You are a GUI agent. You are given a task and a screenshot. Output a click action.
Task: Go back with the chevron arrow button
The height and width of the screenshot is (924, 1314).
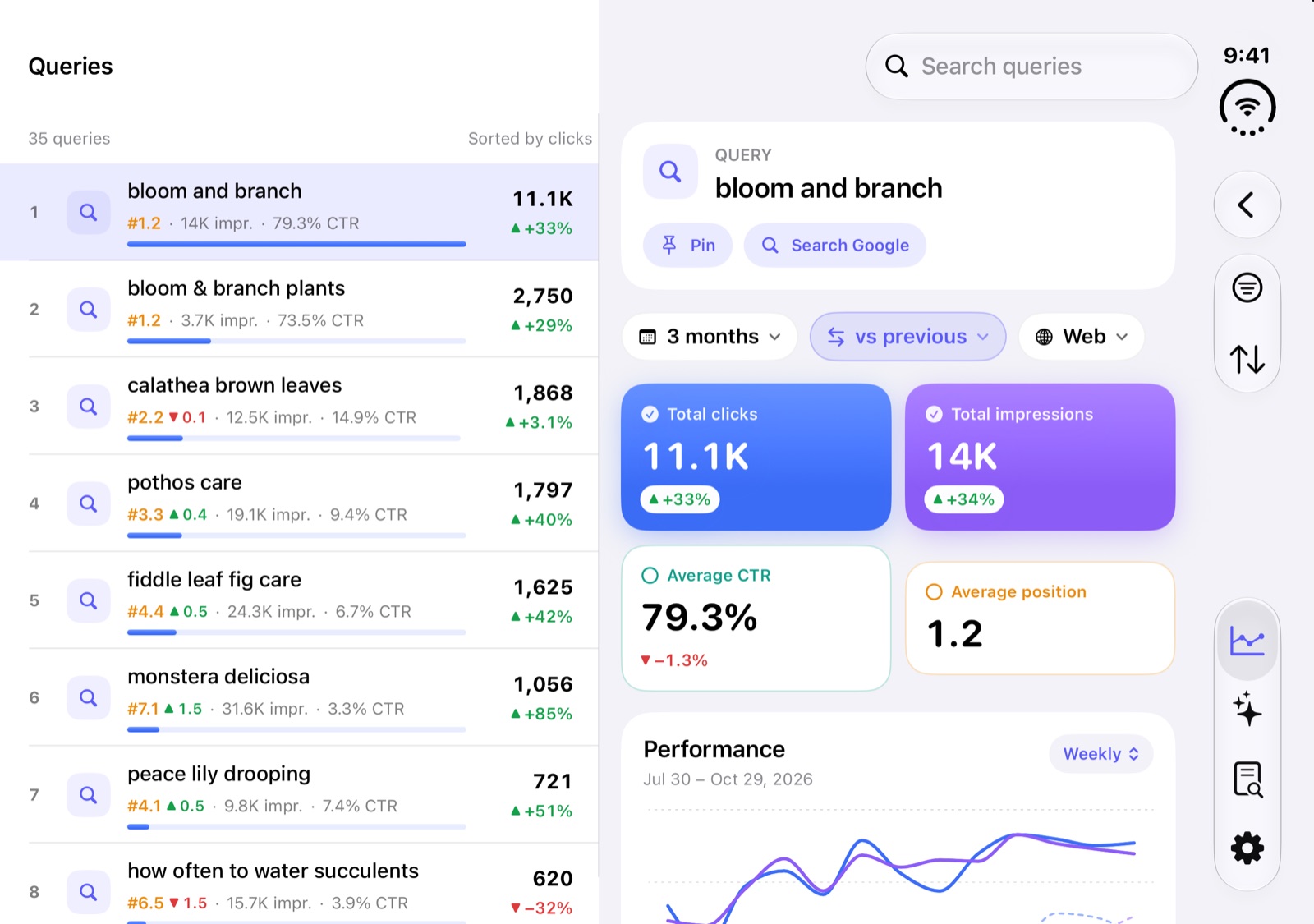[1247, 205]
